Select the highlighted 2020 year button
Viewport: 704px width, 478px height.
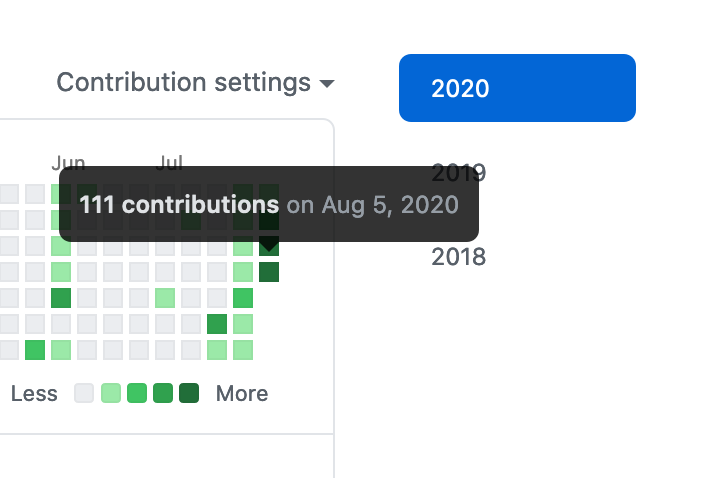(x=517, y=88)
